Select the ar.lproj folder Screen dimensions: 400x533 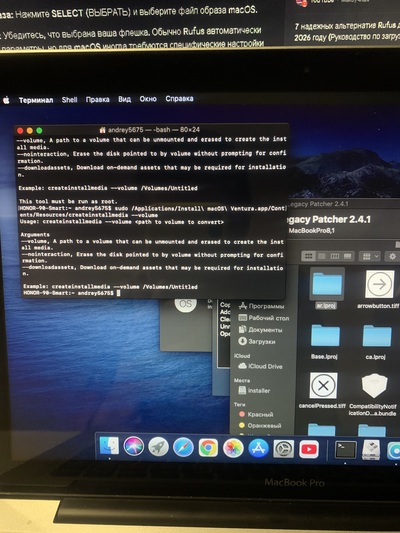[x=327, y=288]
